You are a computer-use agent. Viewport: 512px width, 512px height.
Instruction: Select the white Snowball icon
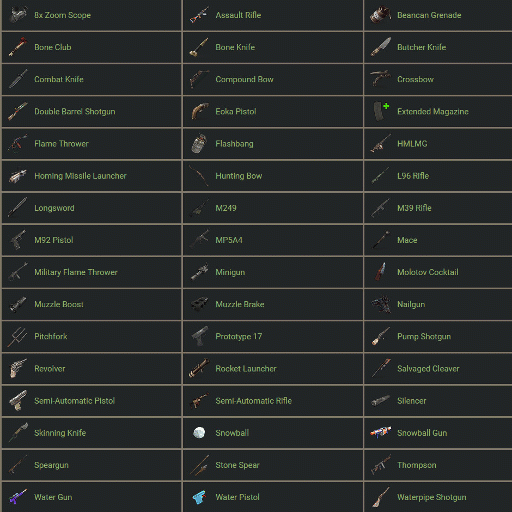[199, 433]
